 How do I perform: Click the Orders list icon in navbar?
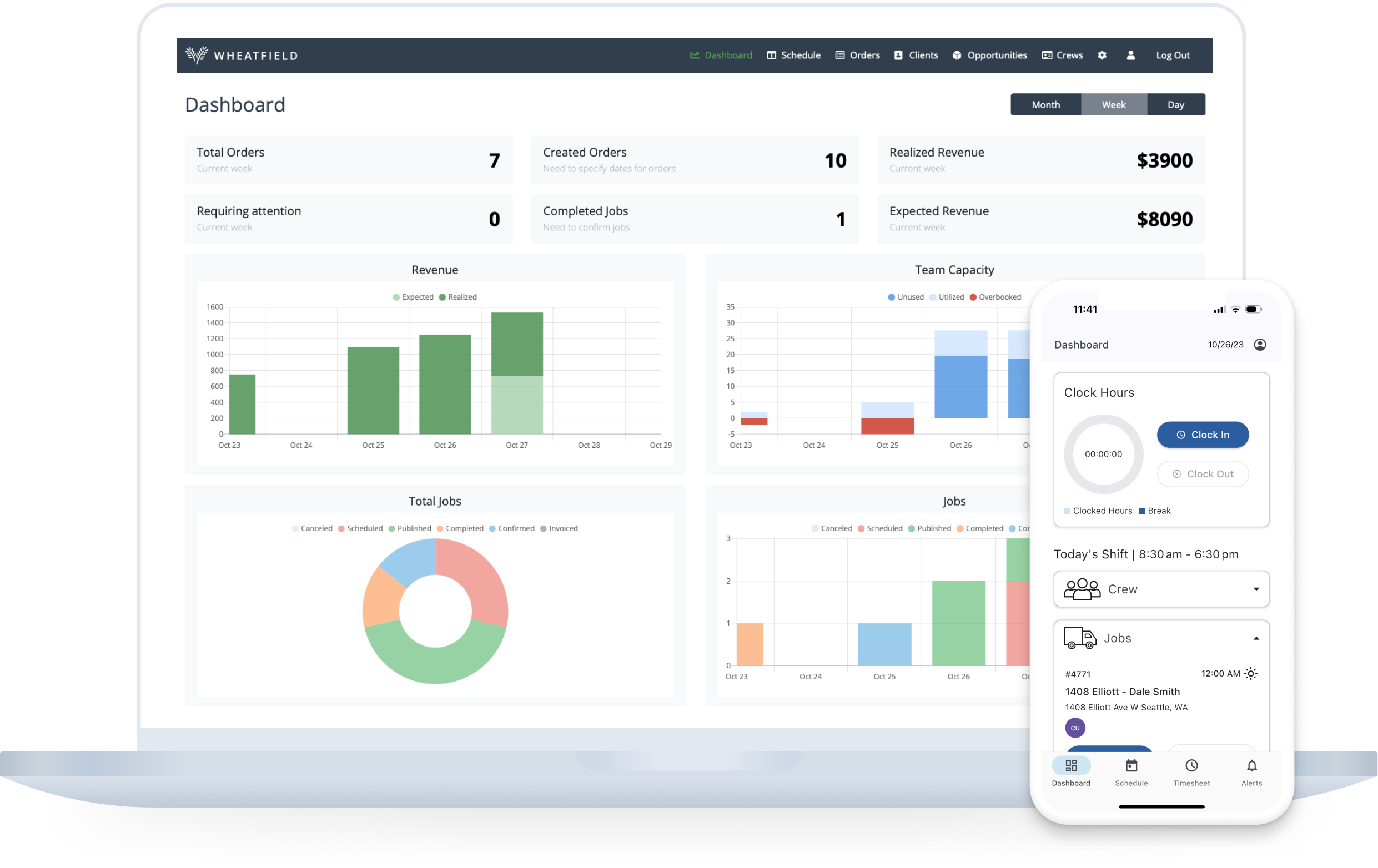(839, 55)
